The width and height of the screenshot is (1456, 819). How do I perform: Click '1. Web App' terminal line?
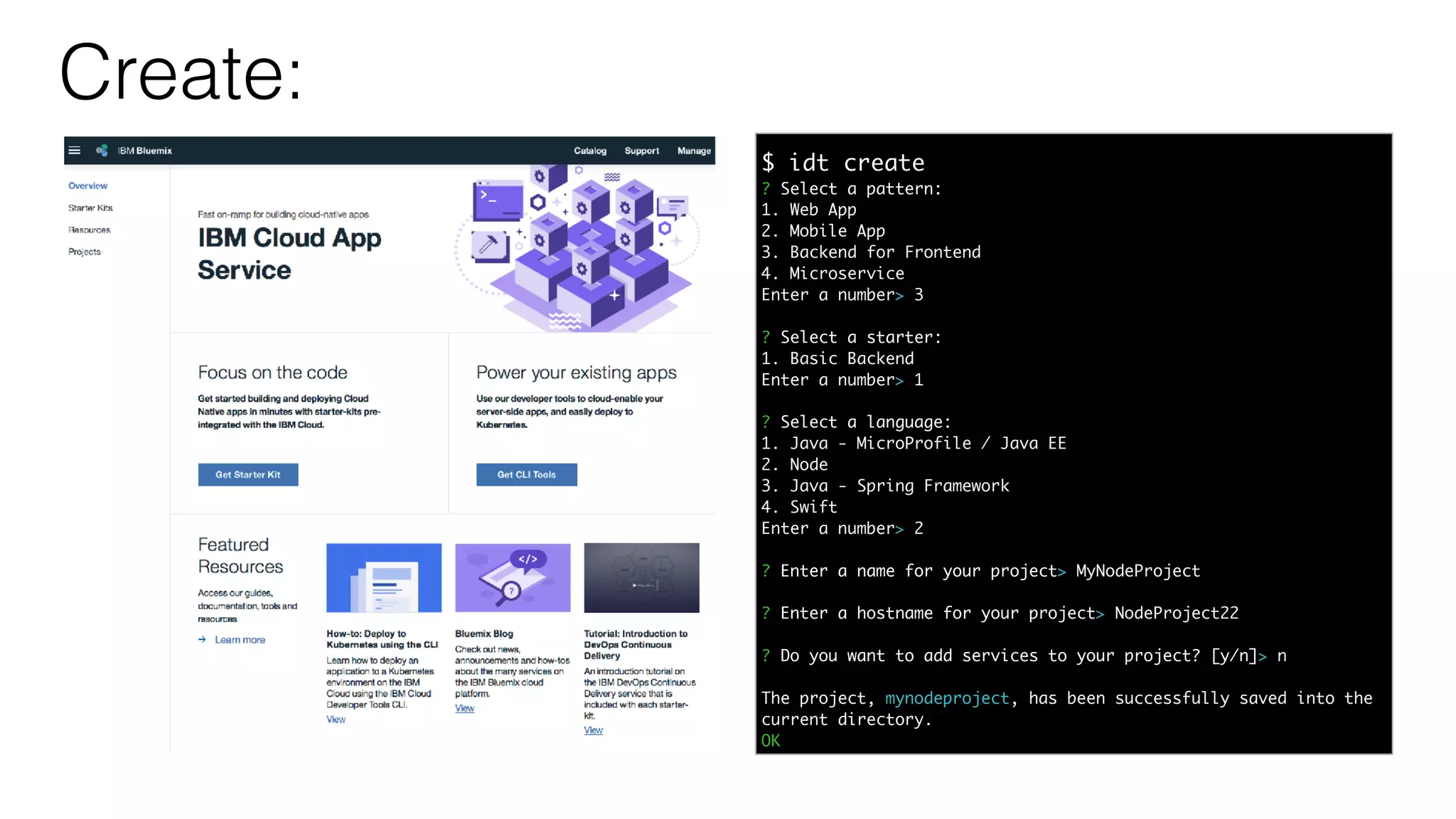[808, 210]
